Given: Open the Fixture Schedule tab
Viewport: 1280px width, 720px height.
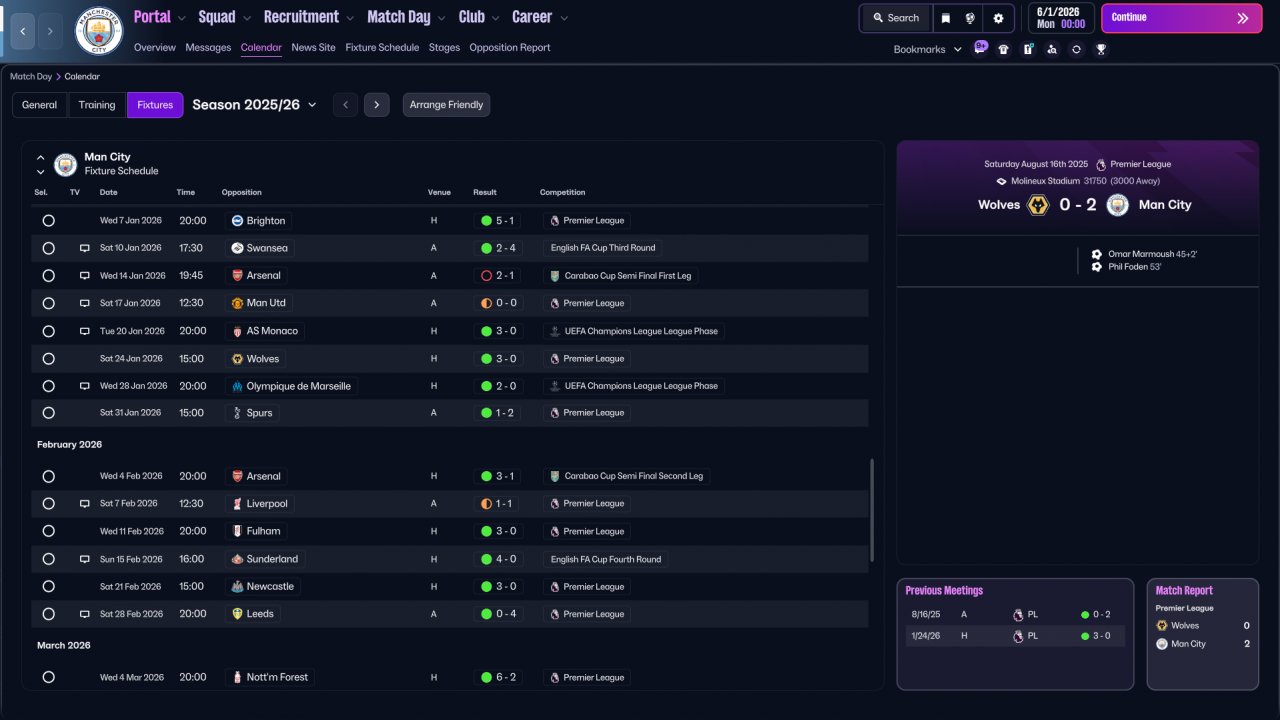Looking at the screenshot, I should [x=382, y=47].
